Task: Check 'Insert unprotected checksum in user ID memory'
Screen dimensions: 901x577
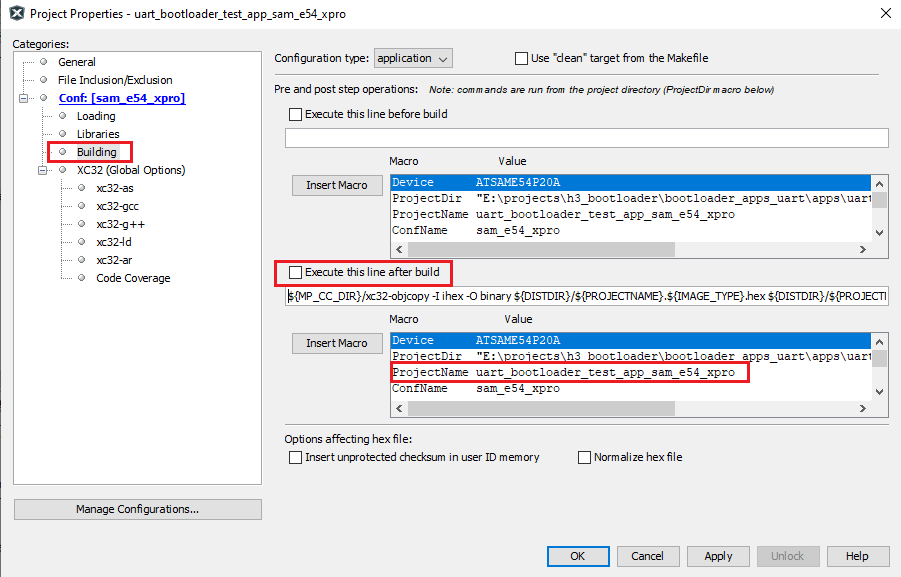Action: click(x=296, y=457)
